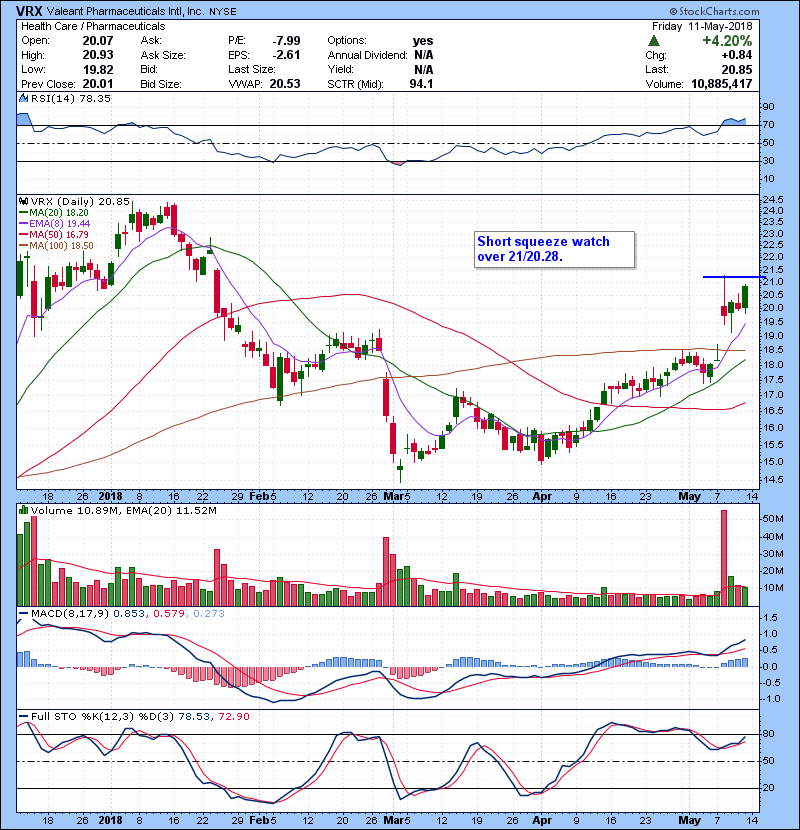Click the stochastic %K value 78.53

click(x=194, y=716)
